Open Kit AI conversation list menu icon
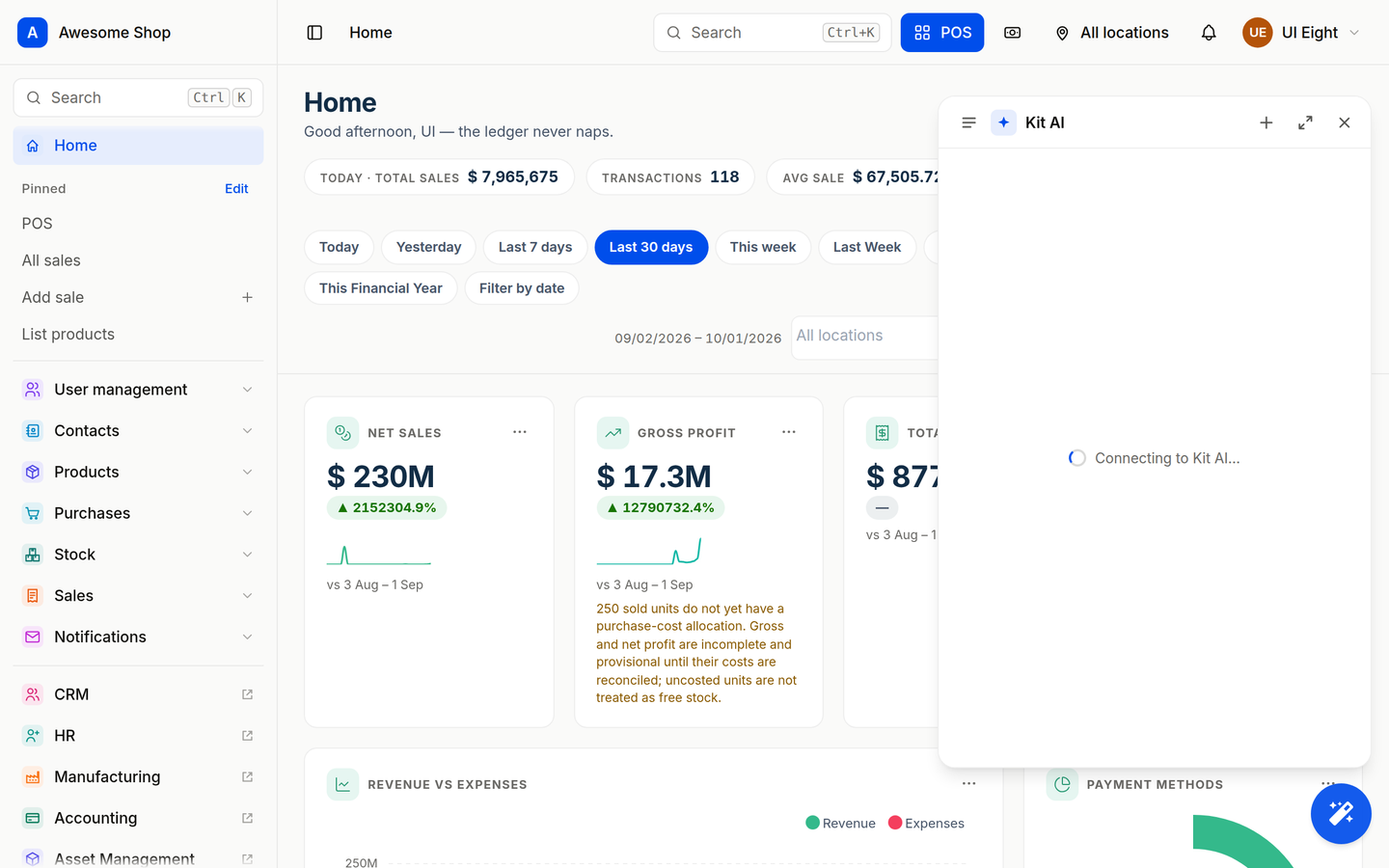1389x868 pixels. point(969,122)
